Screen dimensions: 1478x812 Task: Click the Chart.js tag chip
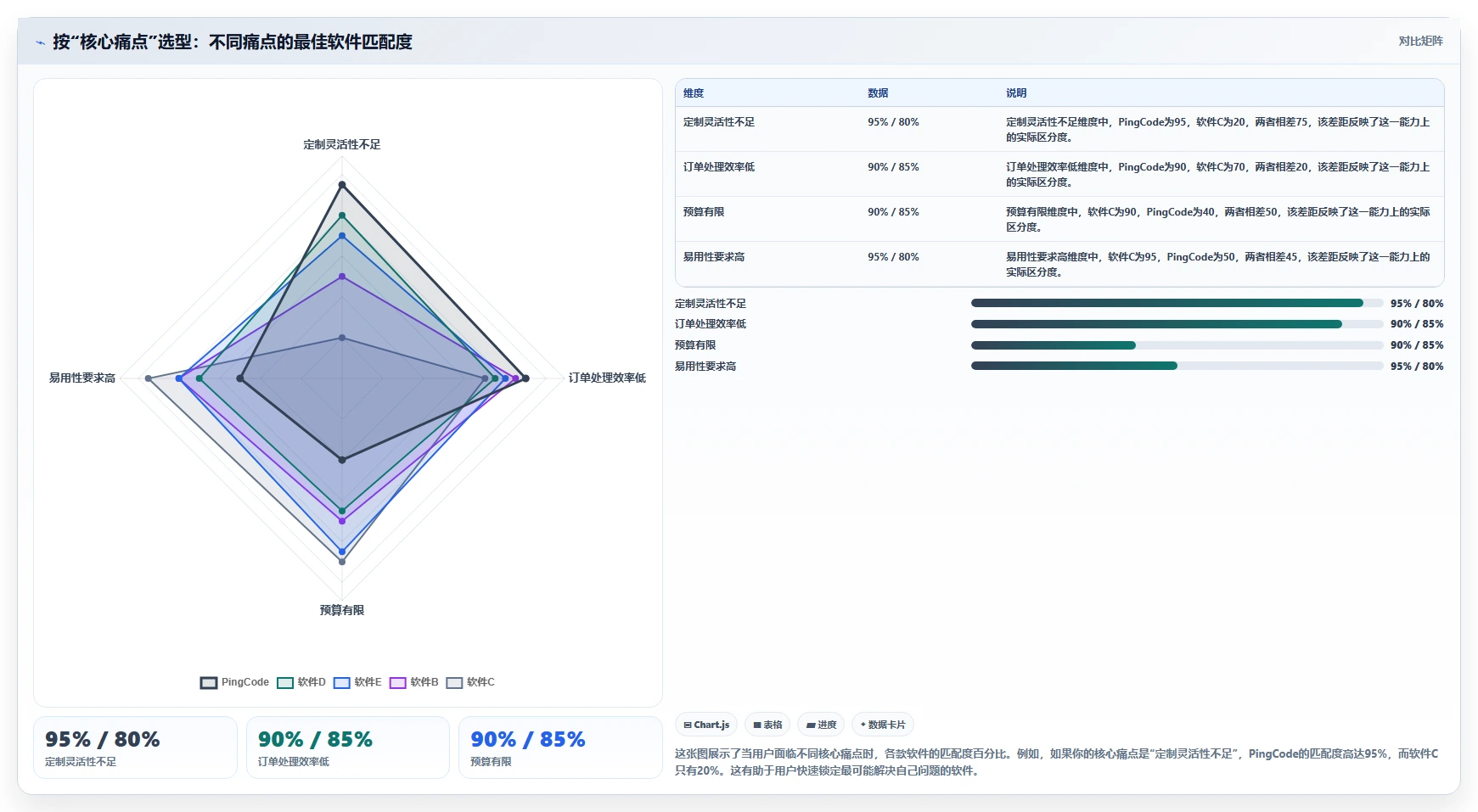pos(706,725)
